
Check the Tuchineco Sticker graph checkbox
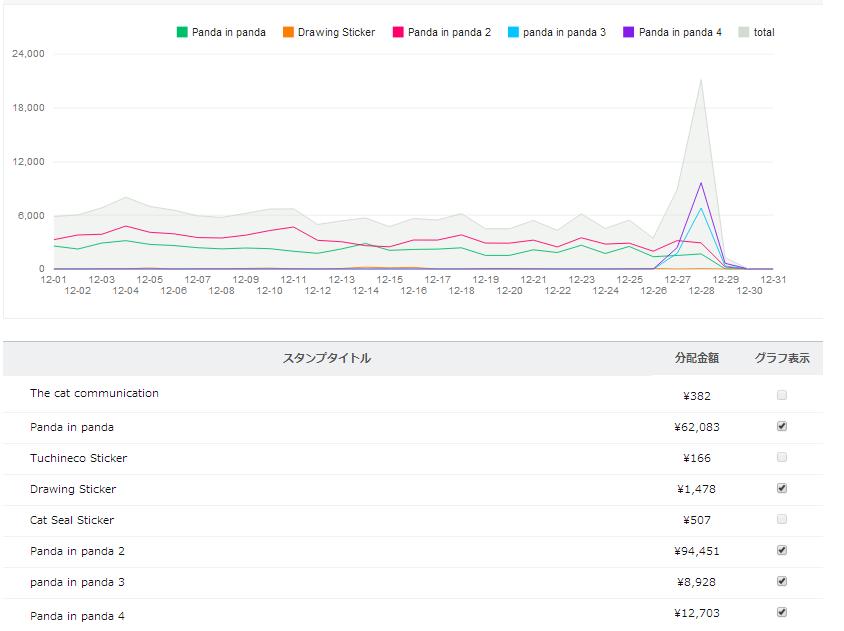pyautogui.click(x=782, y=457)
